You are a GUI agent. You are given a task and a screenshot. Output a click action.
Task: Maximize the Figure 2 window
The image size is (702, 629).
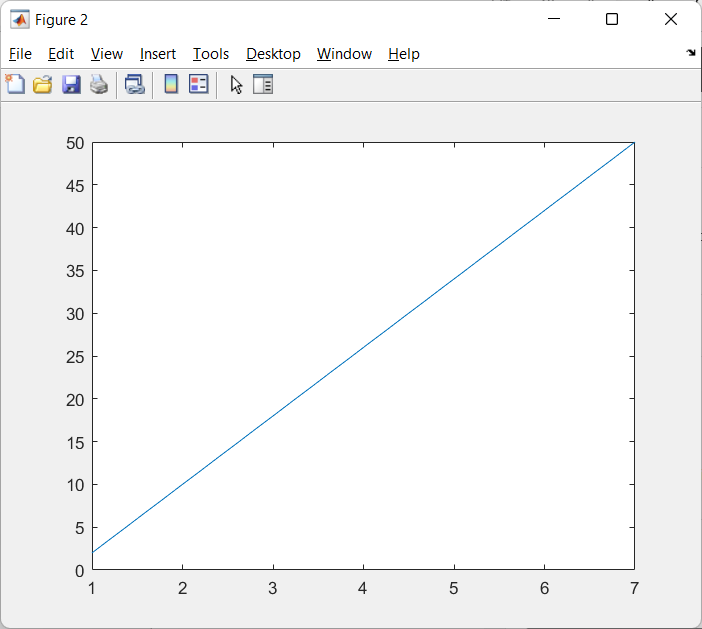612,19
